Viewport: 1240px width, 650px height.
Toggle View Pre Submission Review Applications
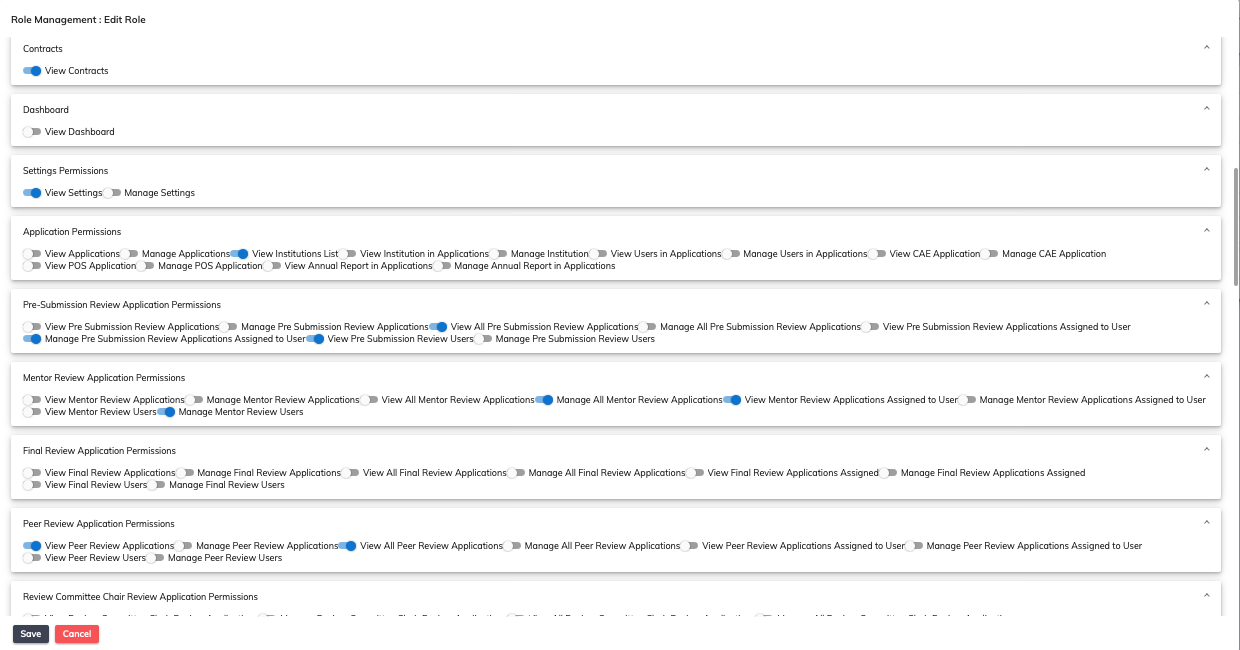32,327
